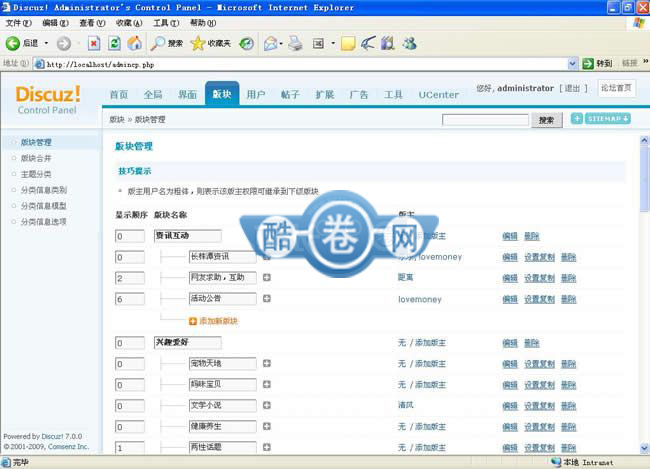Click the 资讯互动 category name field

click(187, 236)
